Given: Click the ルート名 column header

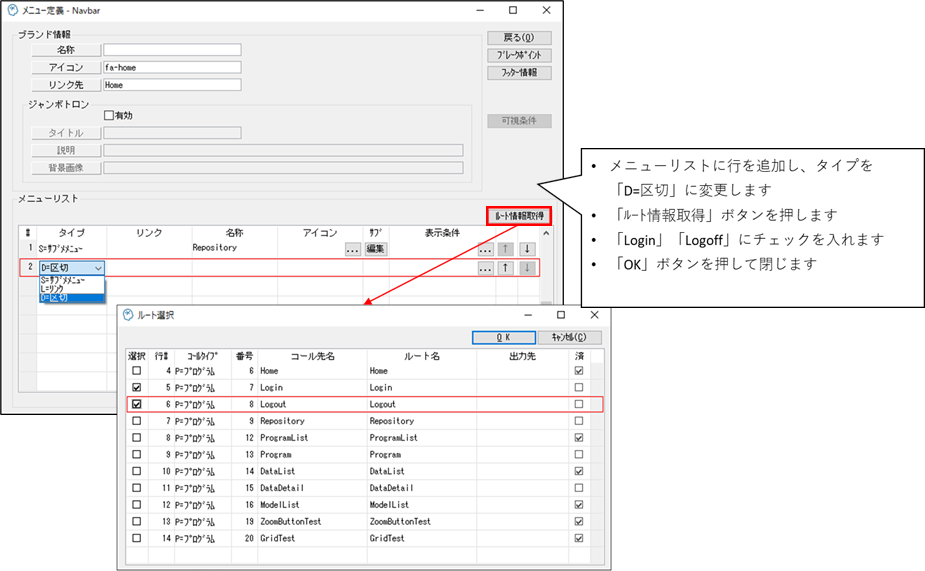Looking at the screenshot, I should (x=421, y=355).
